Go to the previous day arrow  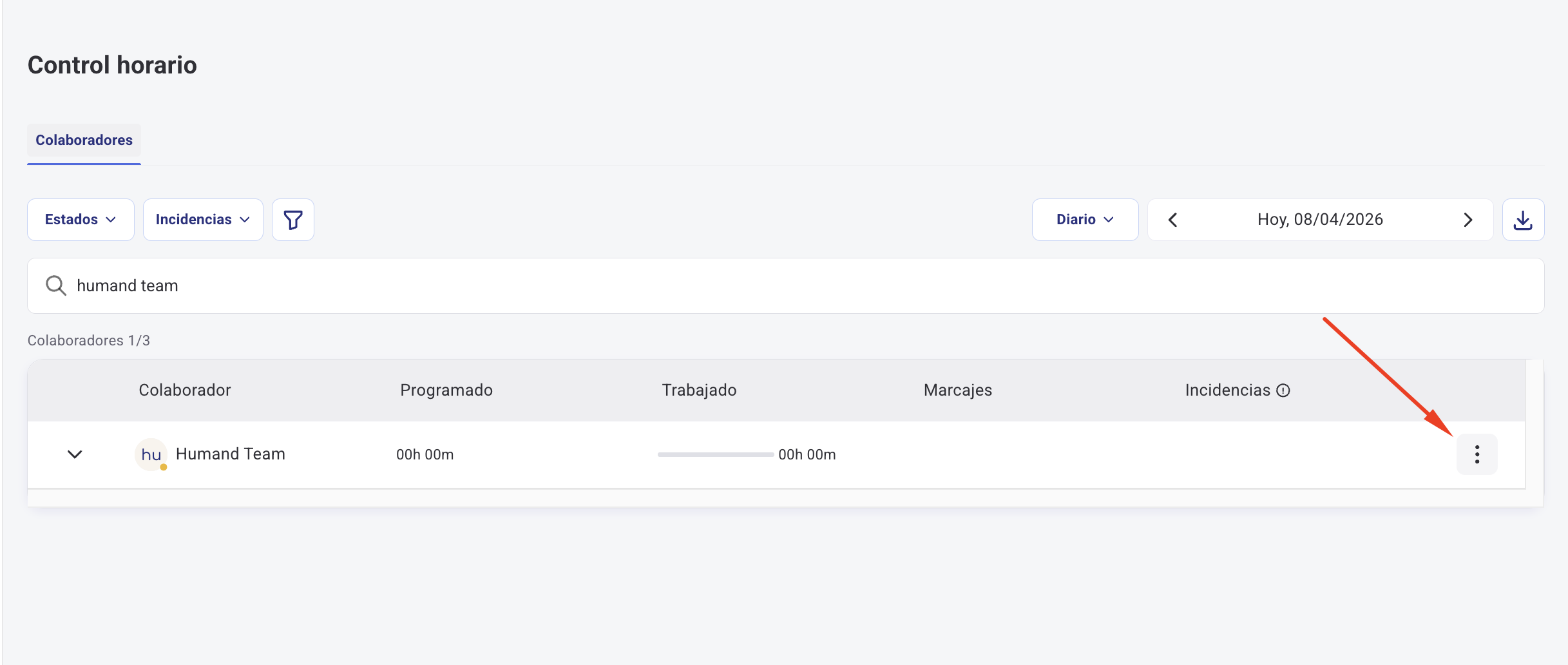(1173, 220)
